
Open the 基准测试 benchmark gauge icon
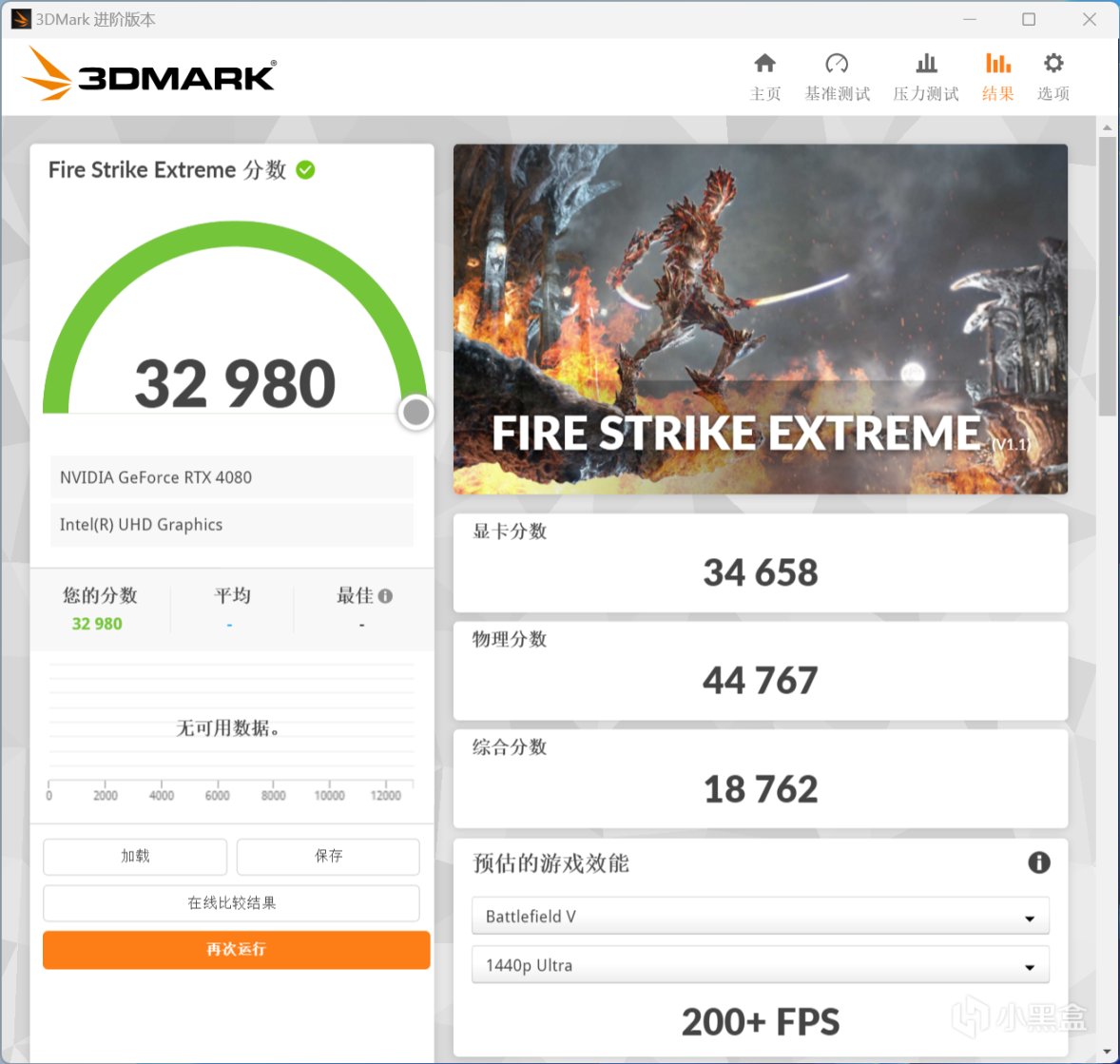[x=837, y=64]
